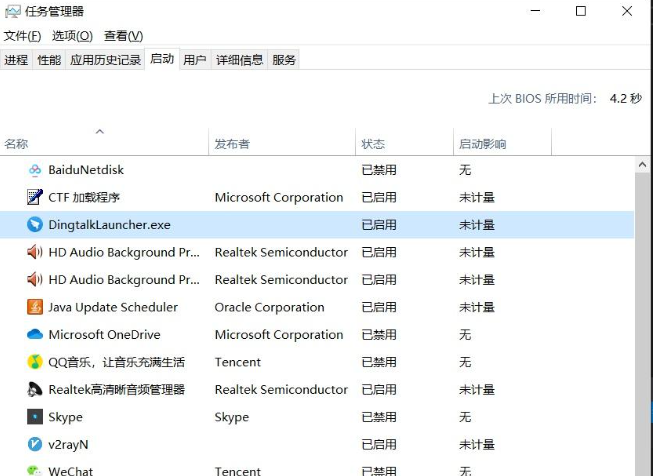The height and width of the screenshot is (476, 653).
Task: Switch to the 进程 tab
Action: point(16,60)
